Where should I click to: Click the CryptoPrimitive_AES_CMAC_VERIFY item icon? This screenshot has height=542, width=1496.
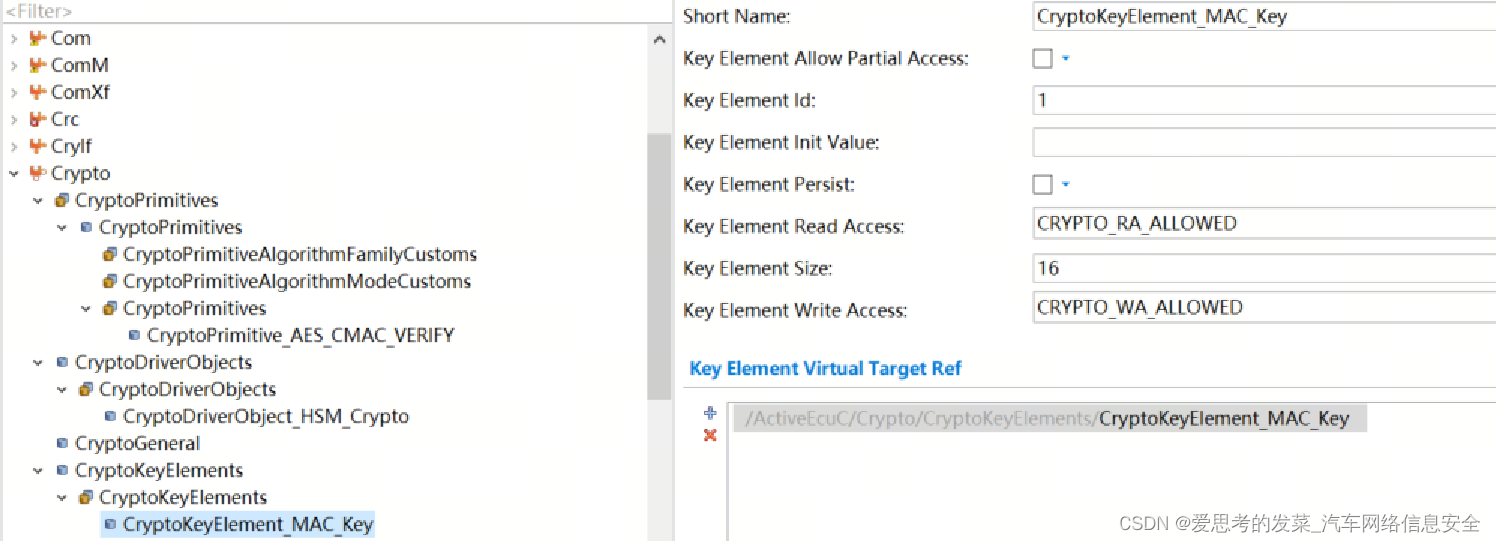(x=134, y=335)
